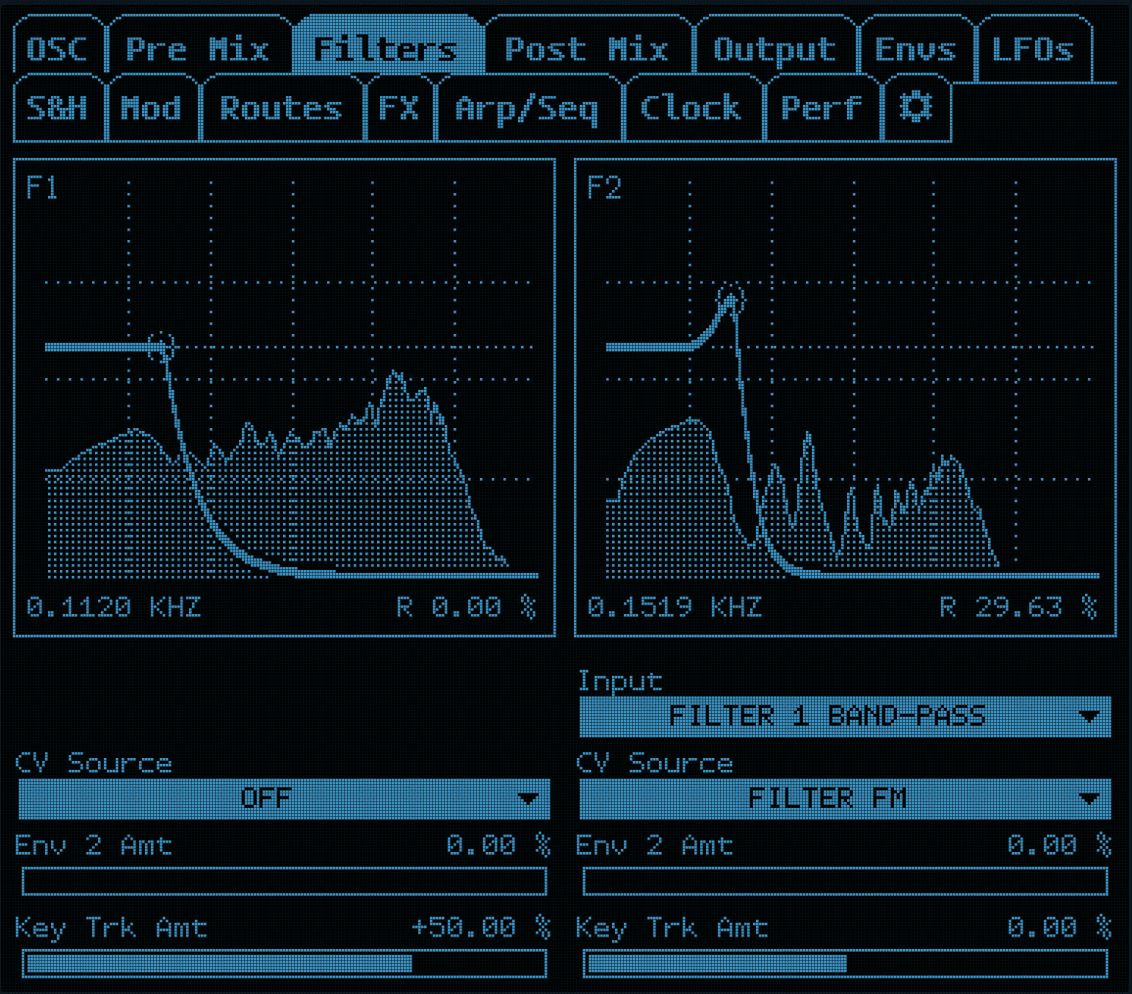Screen dimensions: 1132x994
Task: Click the F2 filter resonance peak handle
Action: 731,299
